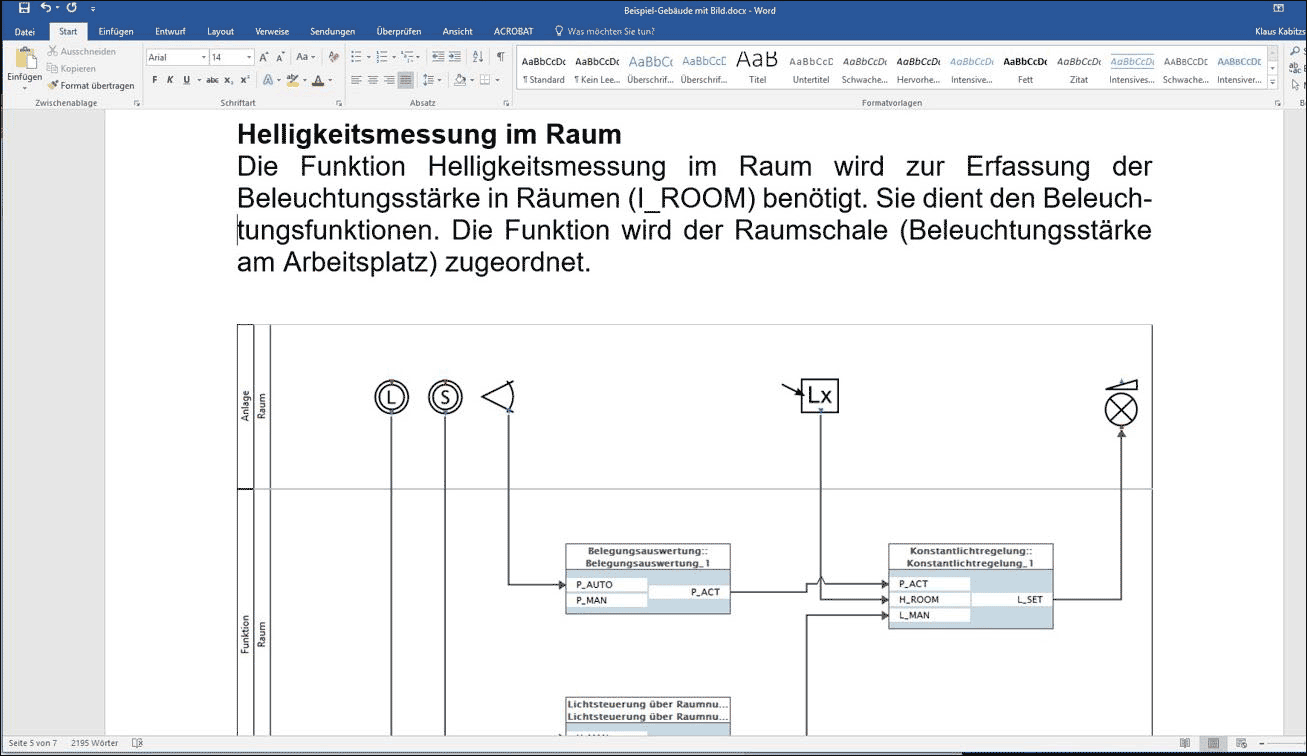Center the text
1307x756 pixels.
pos(373,80)
